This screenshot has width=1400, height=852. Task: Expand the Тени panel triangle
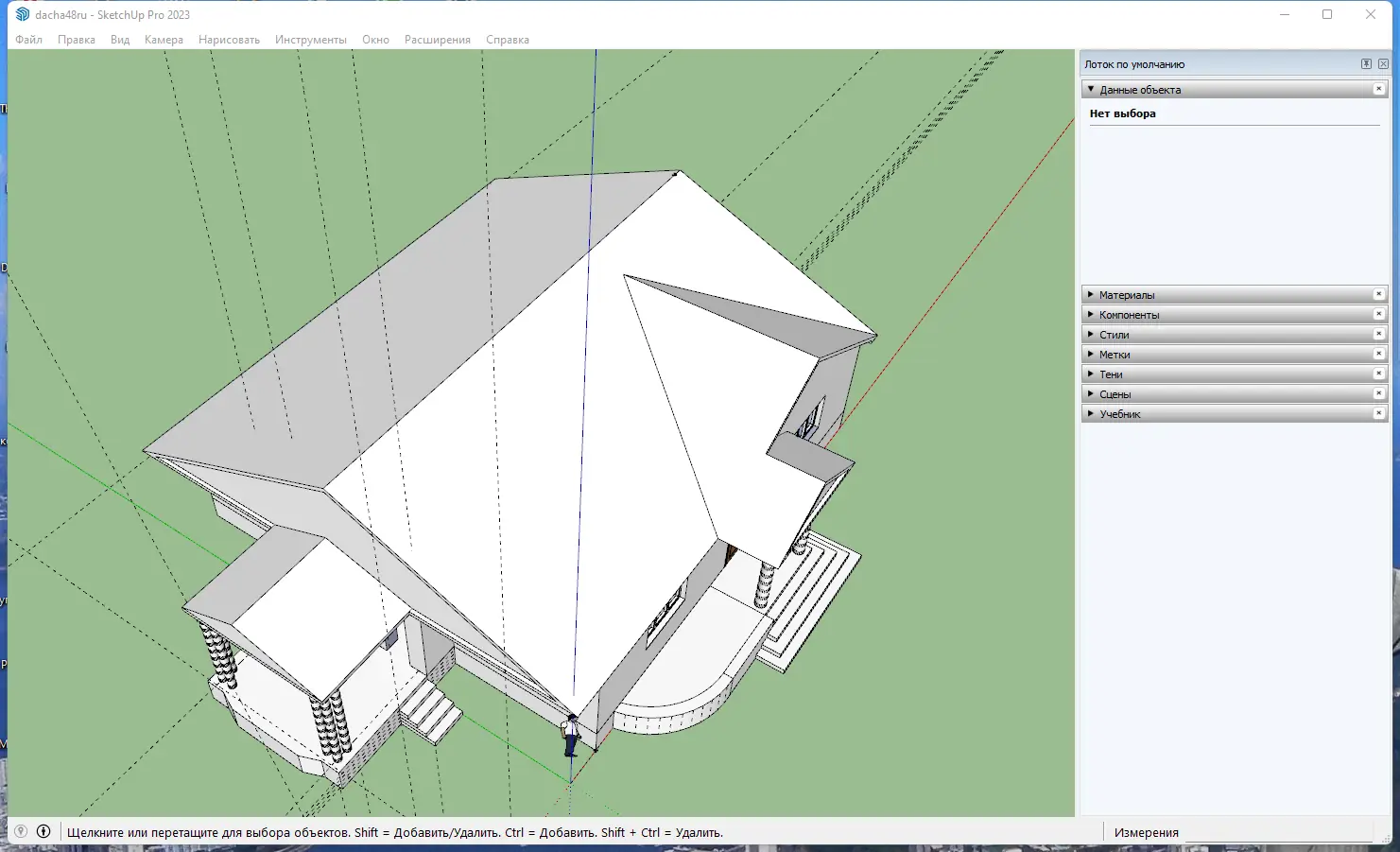(x=1091, y=374)
